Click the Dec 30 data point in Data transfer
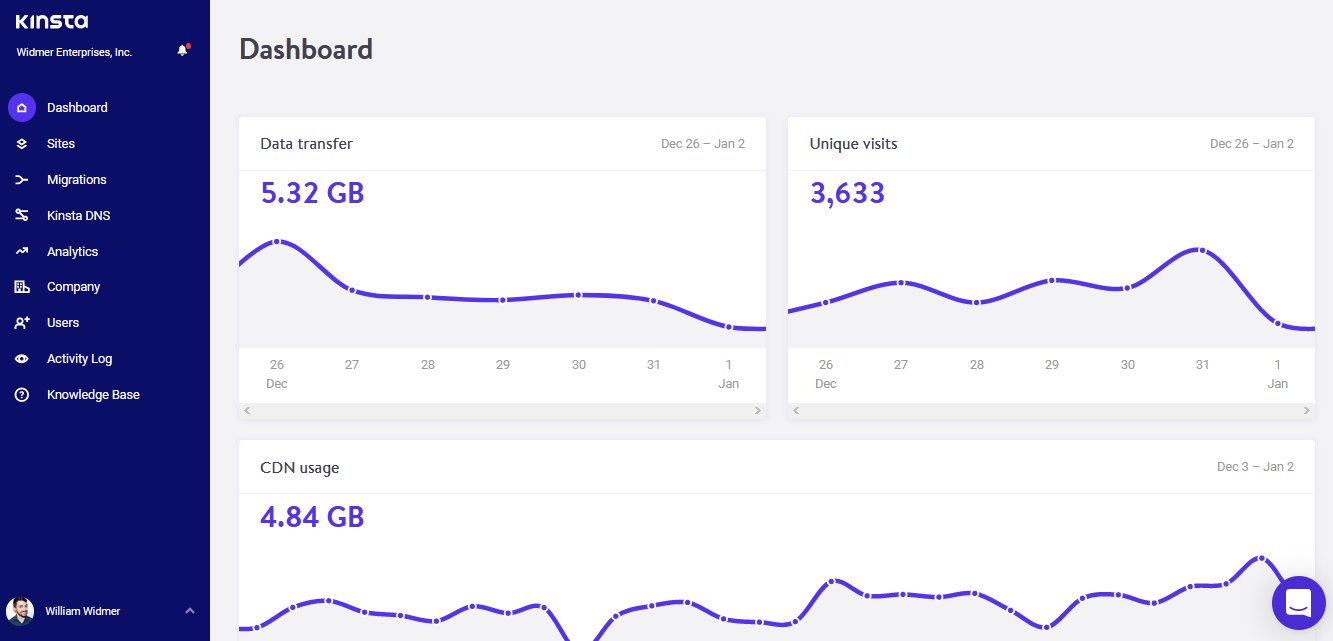 coord(578,295)
